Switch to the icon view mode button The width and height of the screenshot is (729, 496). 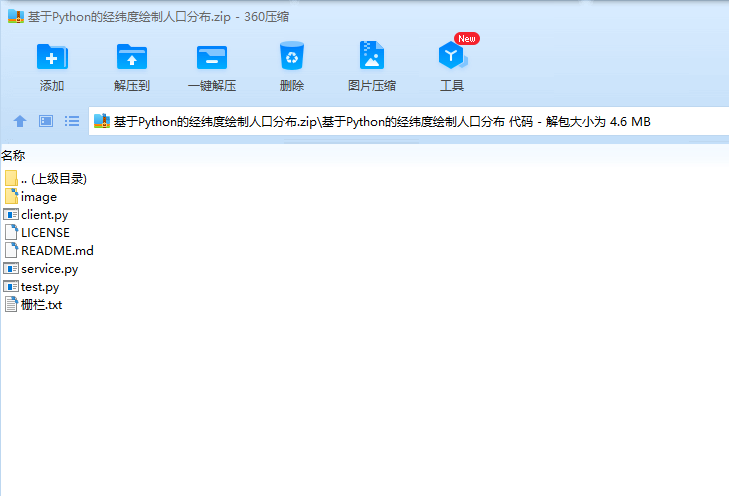pos(46,121)
